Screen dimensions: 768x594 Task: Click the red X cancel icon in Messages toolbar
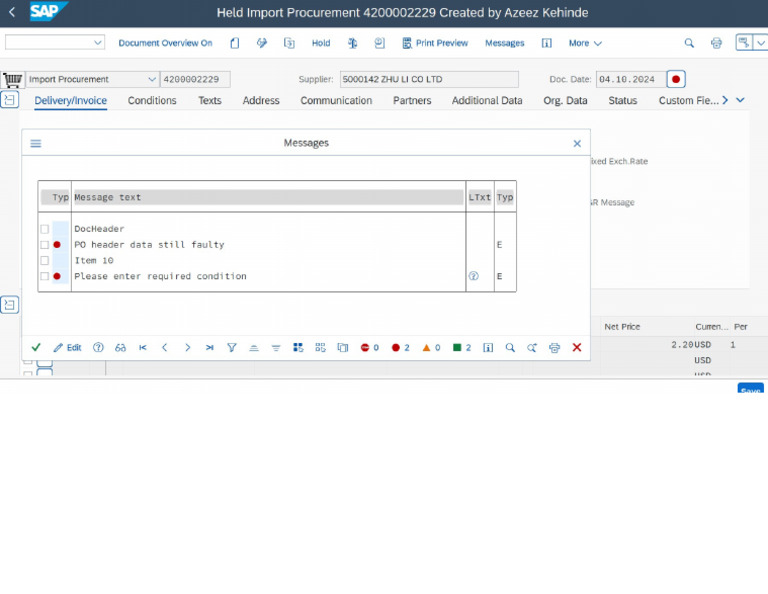click(x=576, y=348)
